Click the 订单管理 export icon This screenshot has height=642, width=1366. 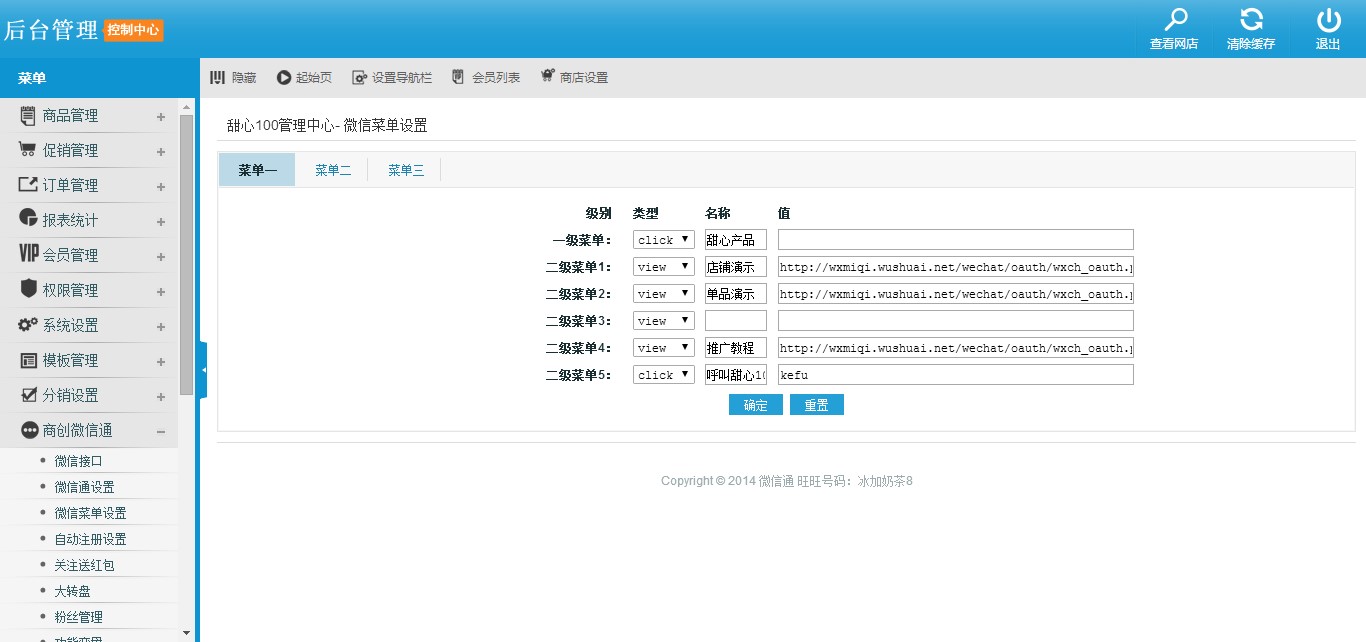point(28,185)
